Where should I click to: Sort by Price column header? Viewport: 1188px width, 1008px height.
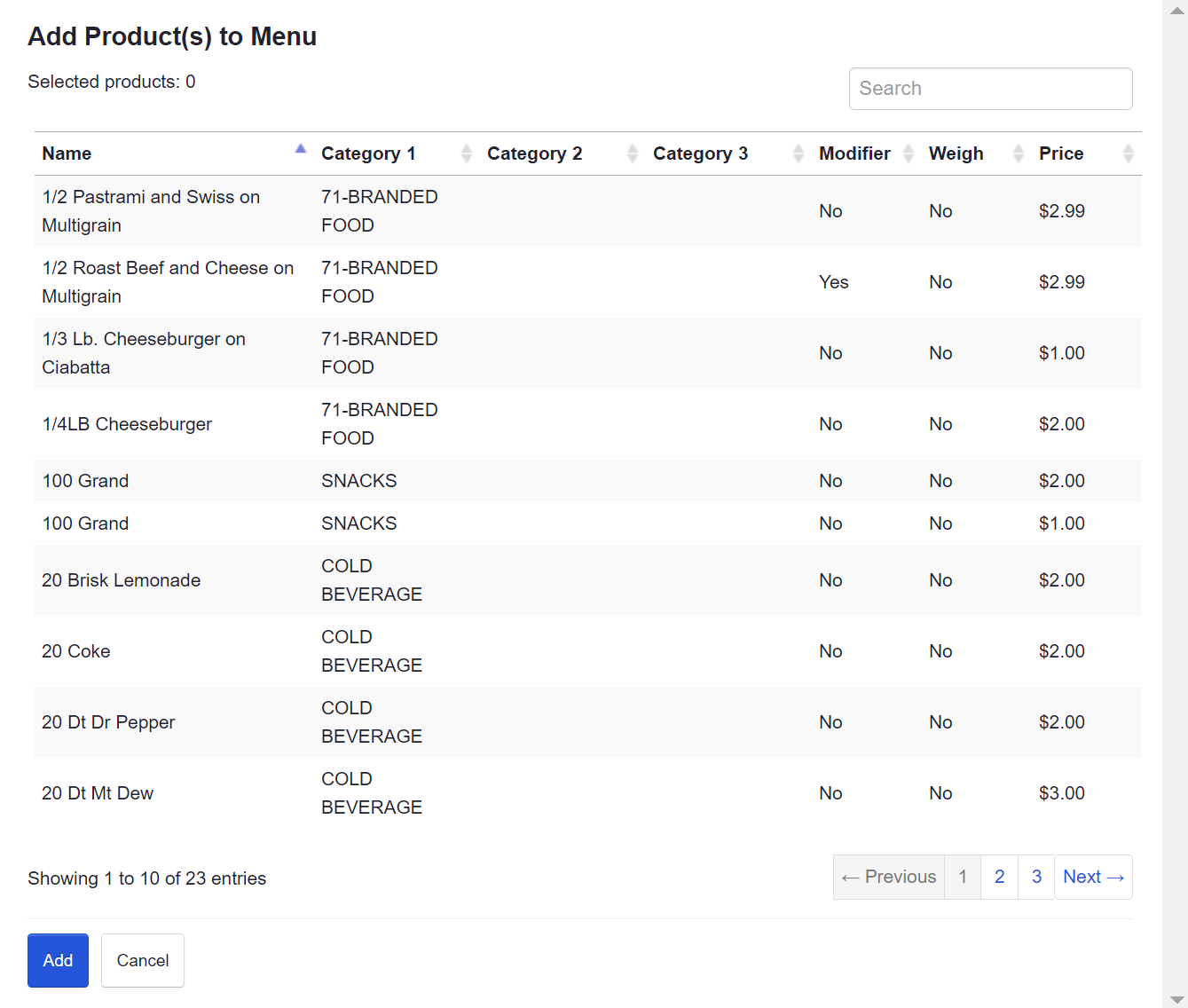[x=1061, y=154]
